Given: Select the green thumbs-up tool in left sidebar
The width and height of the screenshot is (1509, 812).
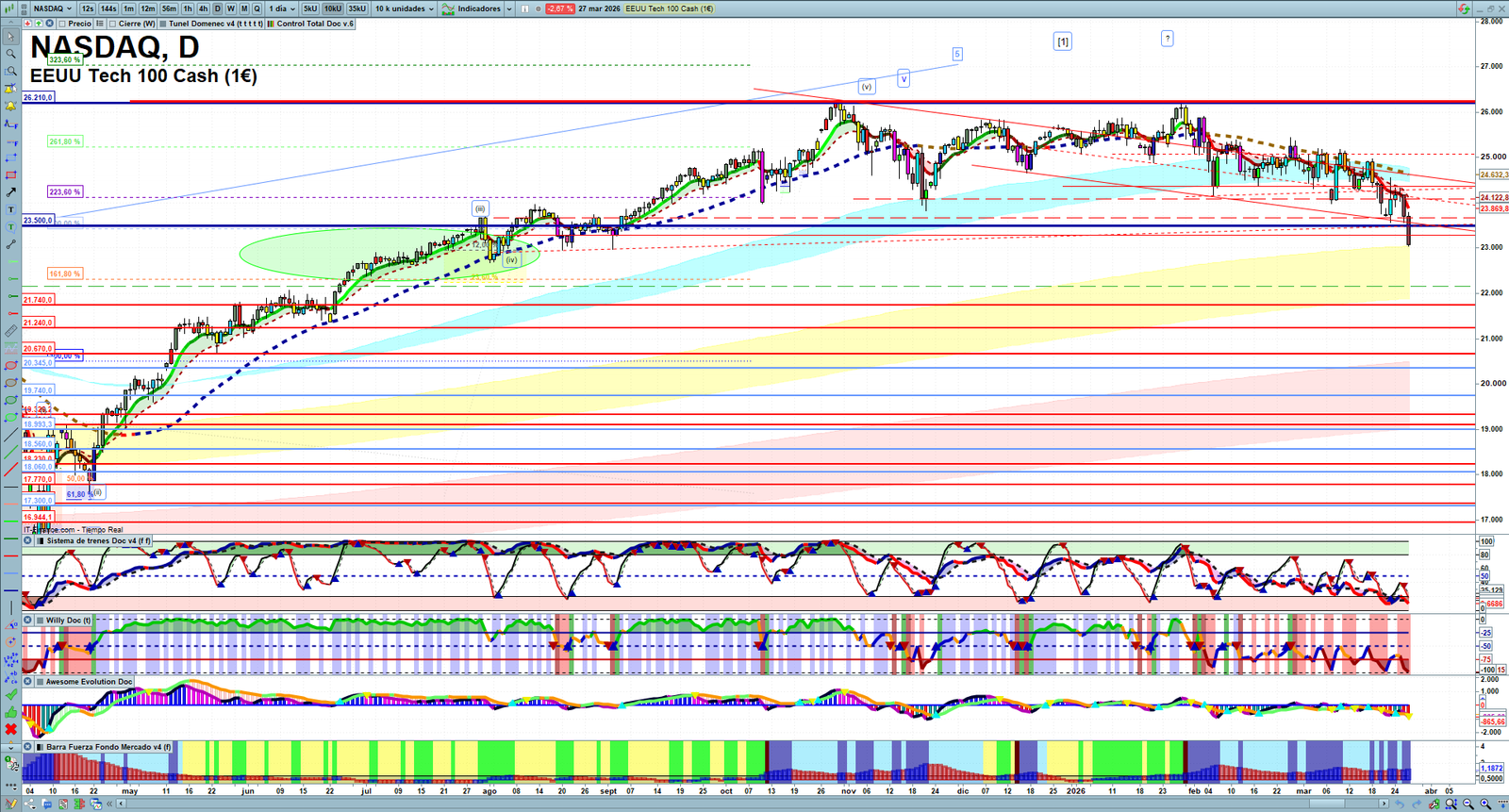Looking at the screenshot, I should (10, 712).
